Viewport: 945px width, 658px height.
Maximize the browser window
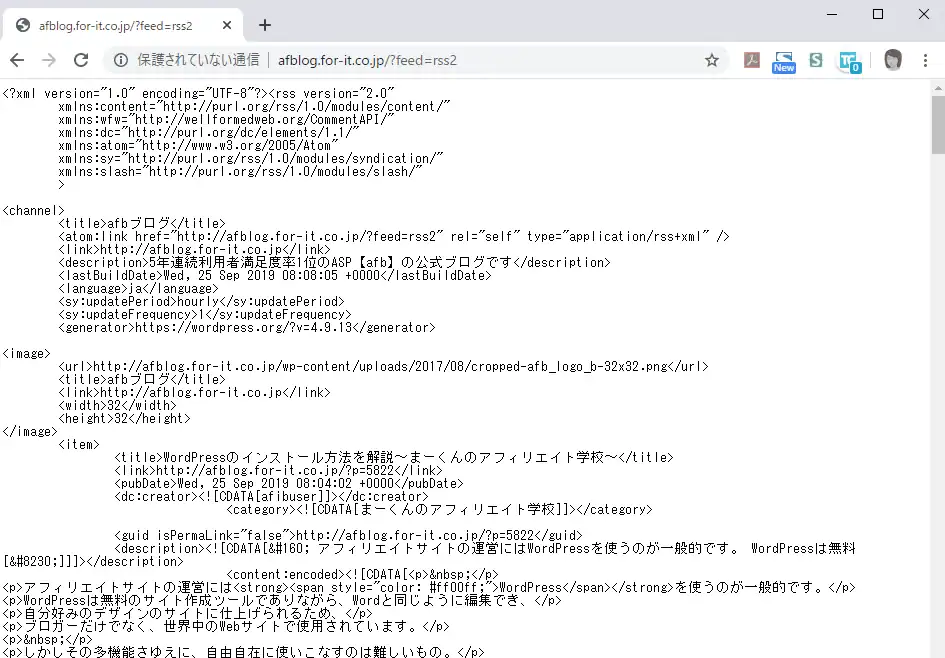[878, 14]
